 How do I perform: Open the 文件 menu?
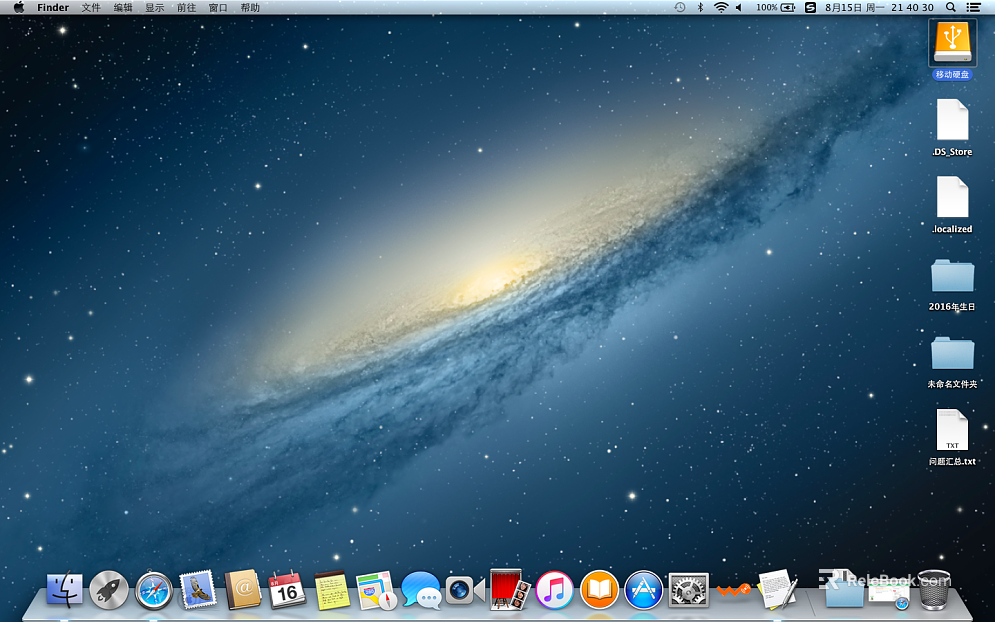[91, 8]
